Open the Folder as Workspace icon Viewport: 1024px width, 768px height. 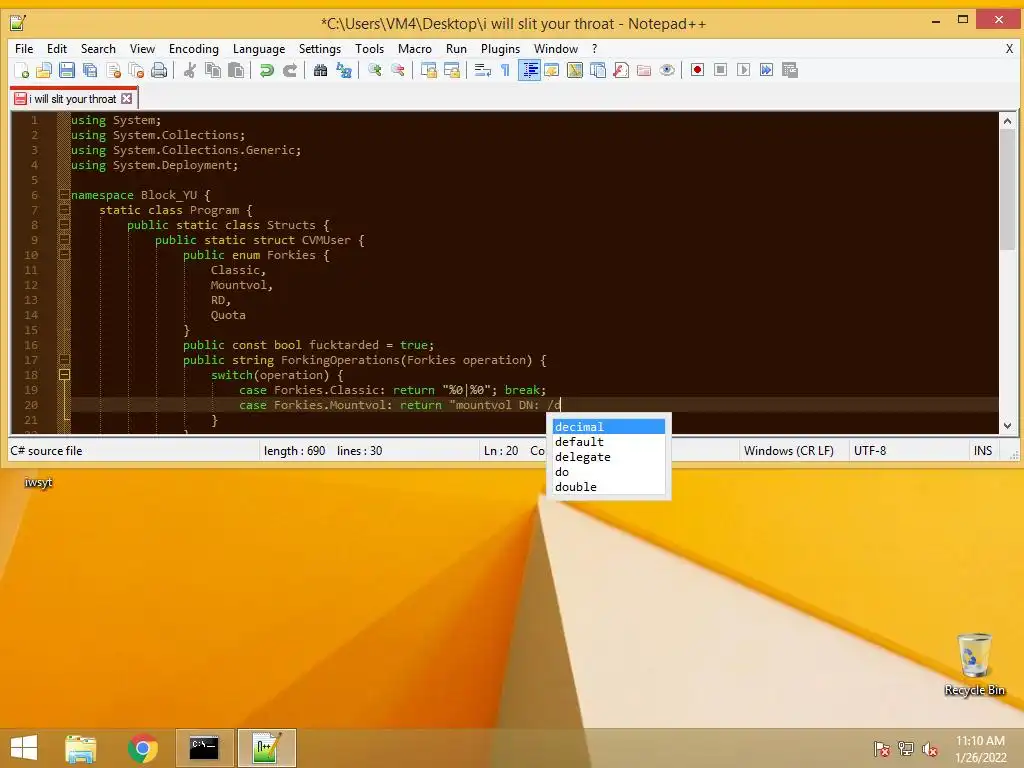644,70
